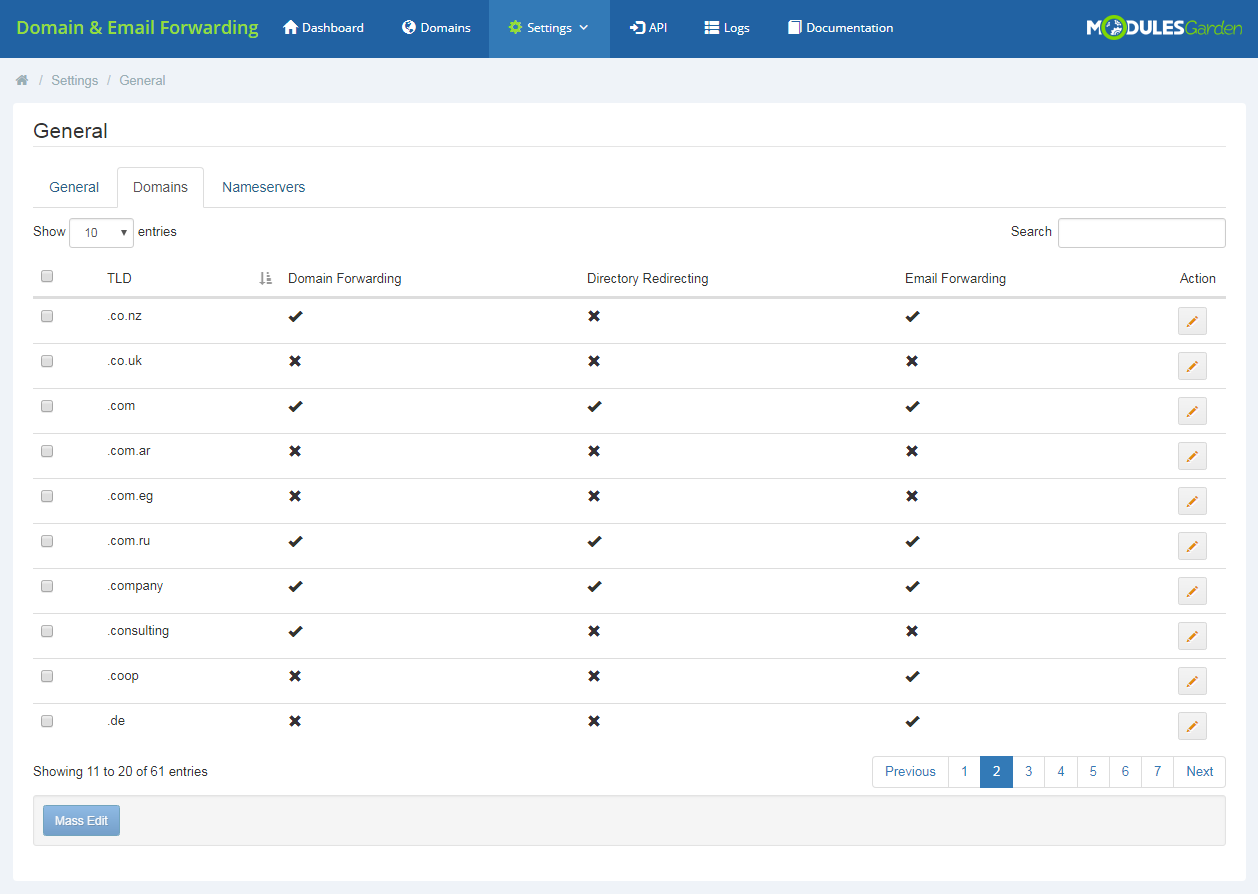Switch to the Nameservers tab
This screenshot has width=1258, height=894.
click(263, 187)
